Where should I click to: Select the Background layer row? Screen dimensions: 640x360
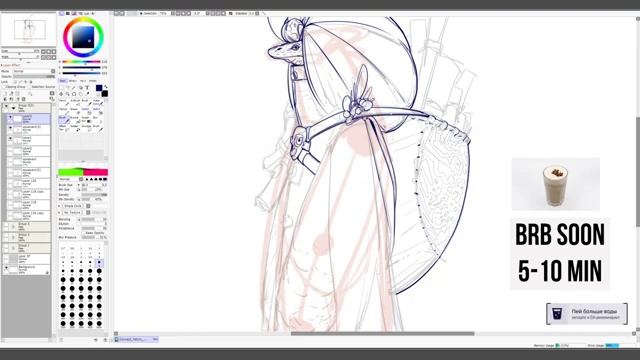click(x=27, y=269)
